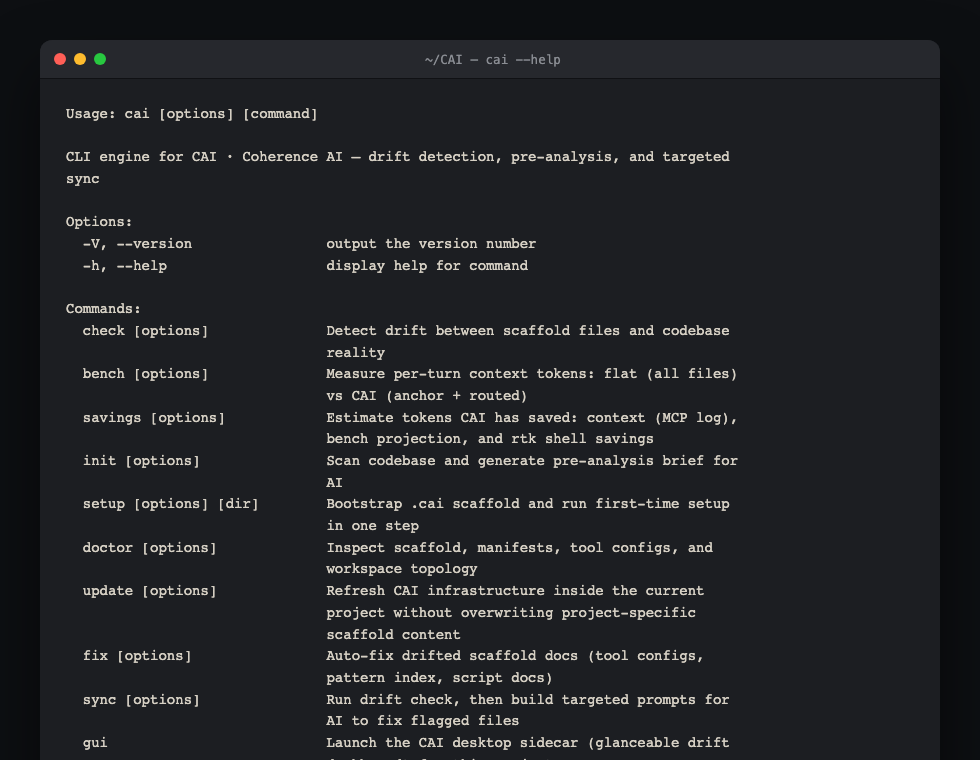The image size is (980, 760).
Task: Click the 'savings [options]' command
Action: coord(154,418)
